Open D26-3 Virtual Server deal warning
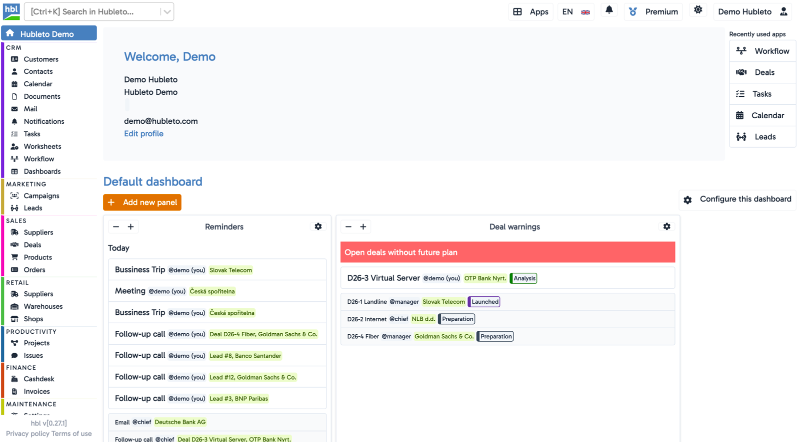Viewport: 800px width, 442px height. coord(508,278)
